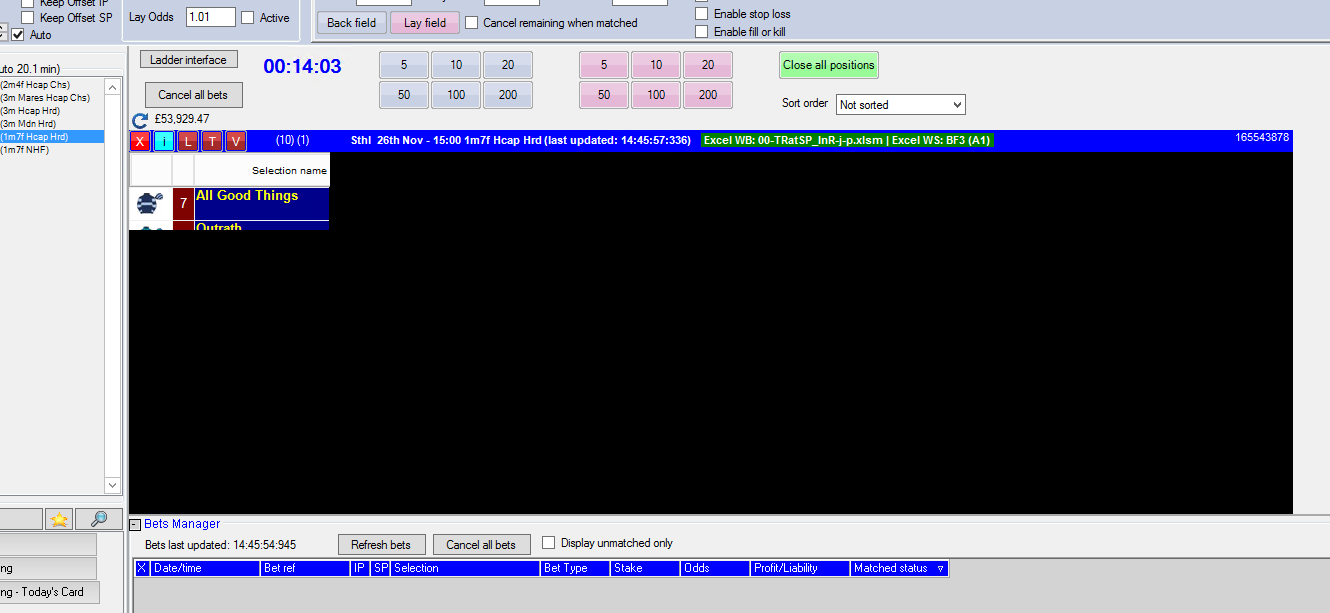Click market list scrollbar up arrow
This screenshot has height=613, width=1330.
112,87
